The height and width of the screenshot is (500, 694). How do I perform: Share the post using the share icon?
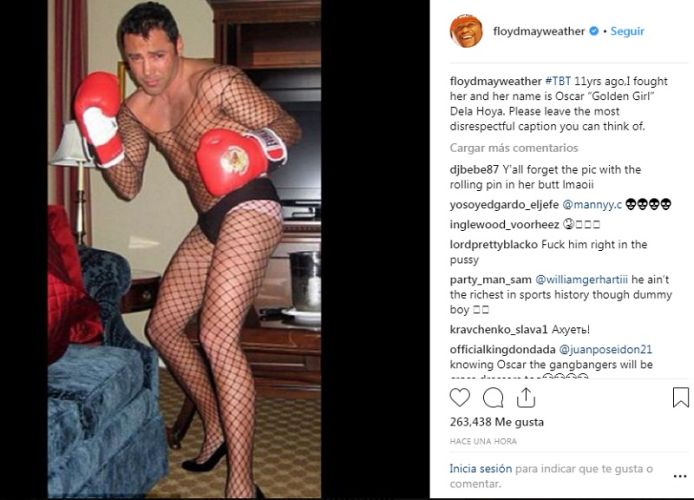[526, 397]
